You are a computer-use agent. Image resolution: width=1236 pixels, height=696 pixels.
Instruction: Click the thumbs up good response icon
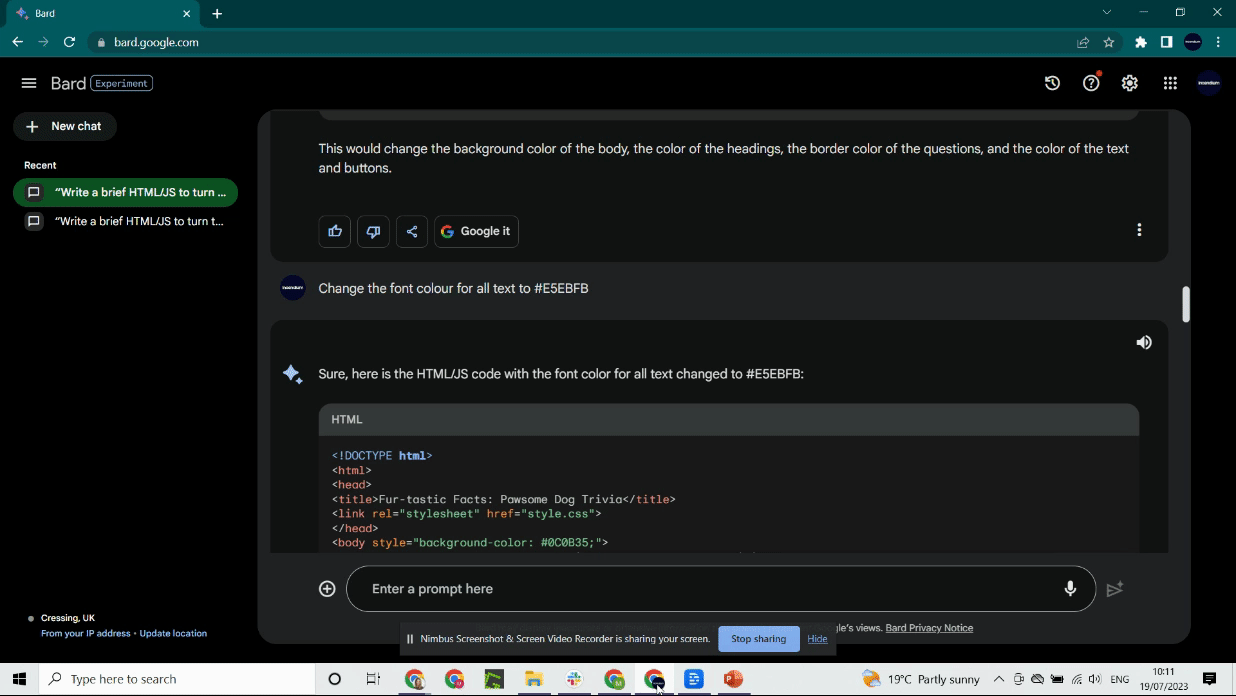tap(335, 231)
